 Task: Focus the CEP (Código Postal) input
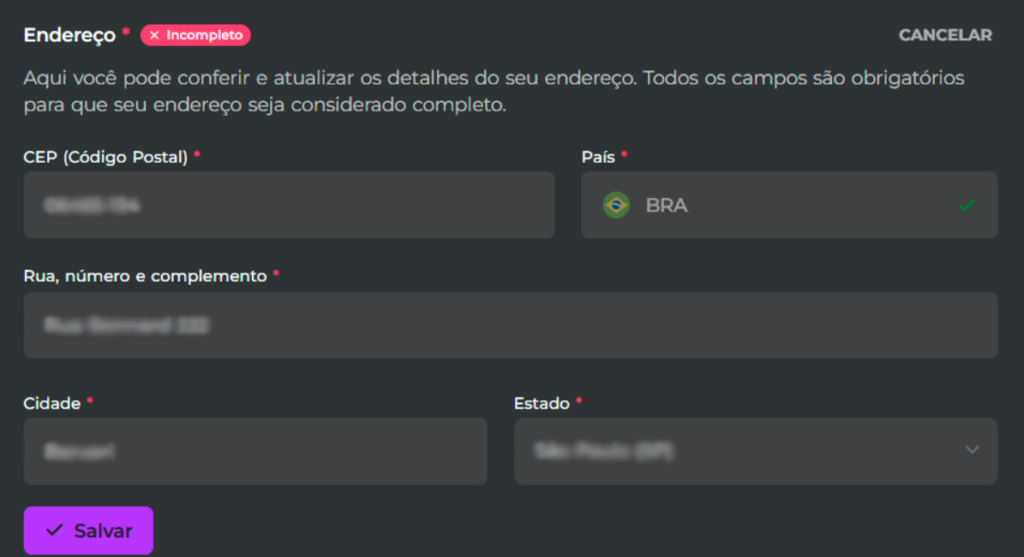(x=289, y=205)
